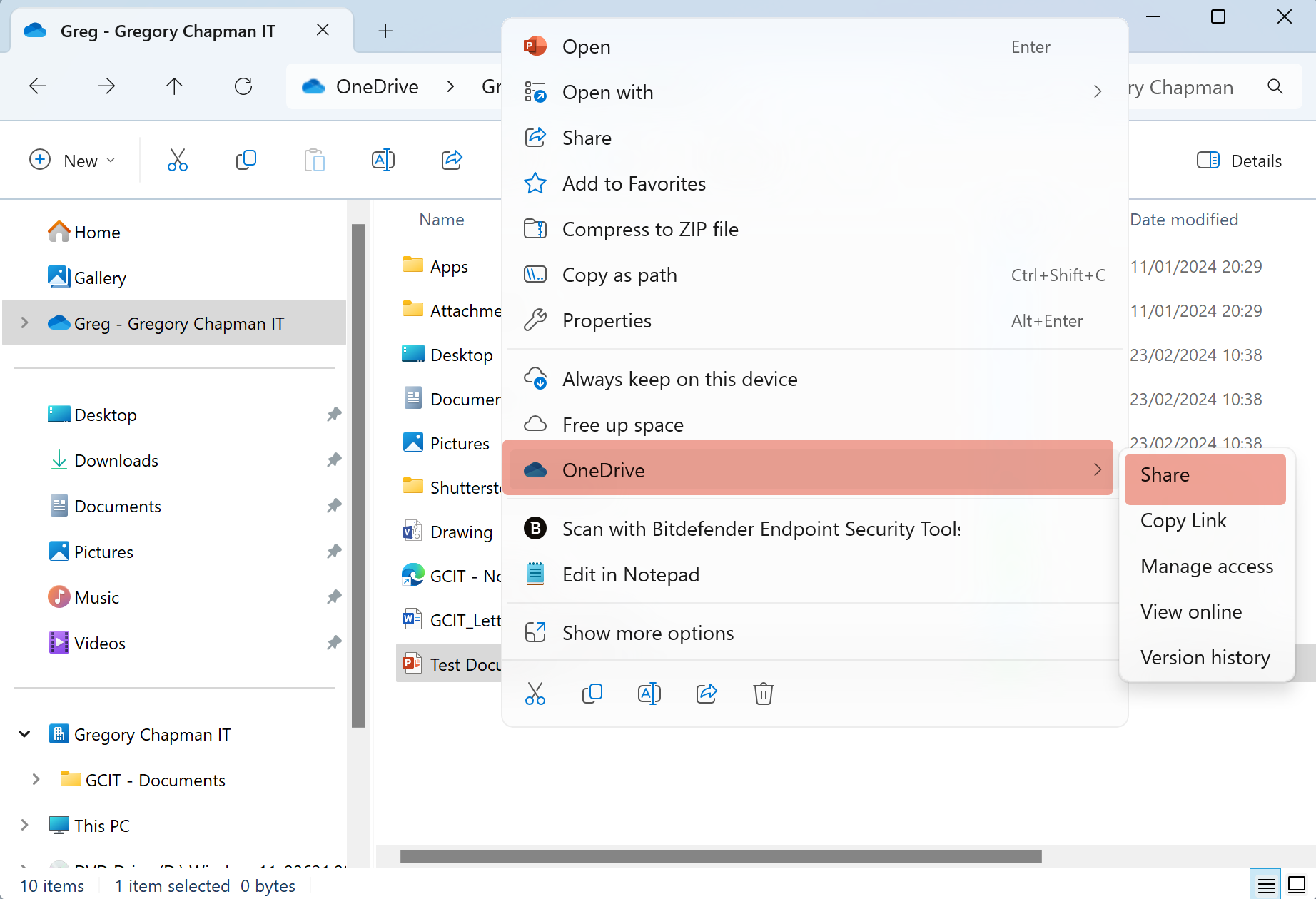Viewport: 1316px width, 899px height.
Task: Switch to details list view in status bar
Action: click(1266, 885)
